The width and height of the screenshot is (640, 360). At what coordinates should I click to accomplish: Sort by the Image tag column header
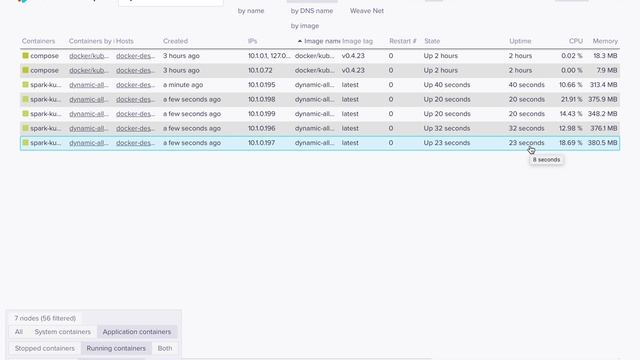357,41
